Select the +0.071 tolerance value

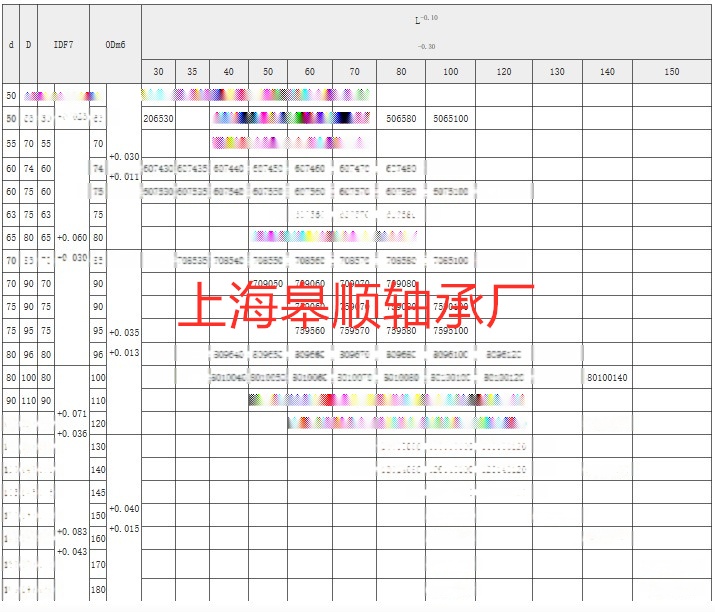(72, 414)
